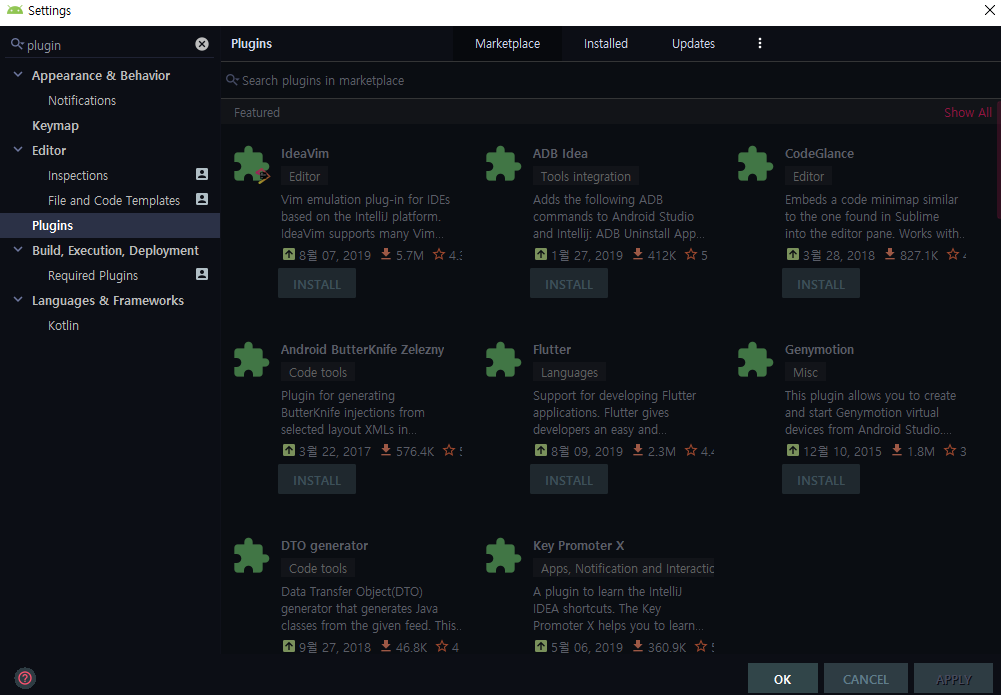
Task: Switch to the Updates tab
Action: 693,43
